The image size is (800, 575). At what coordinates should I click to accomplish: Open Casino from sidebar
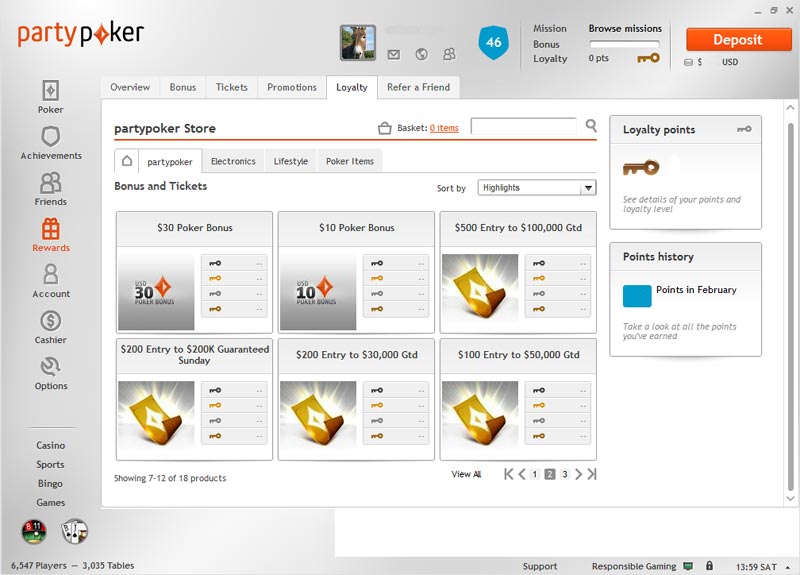(51, 445)
